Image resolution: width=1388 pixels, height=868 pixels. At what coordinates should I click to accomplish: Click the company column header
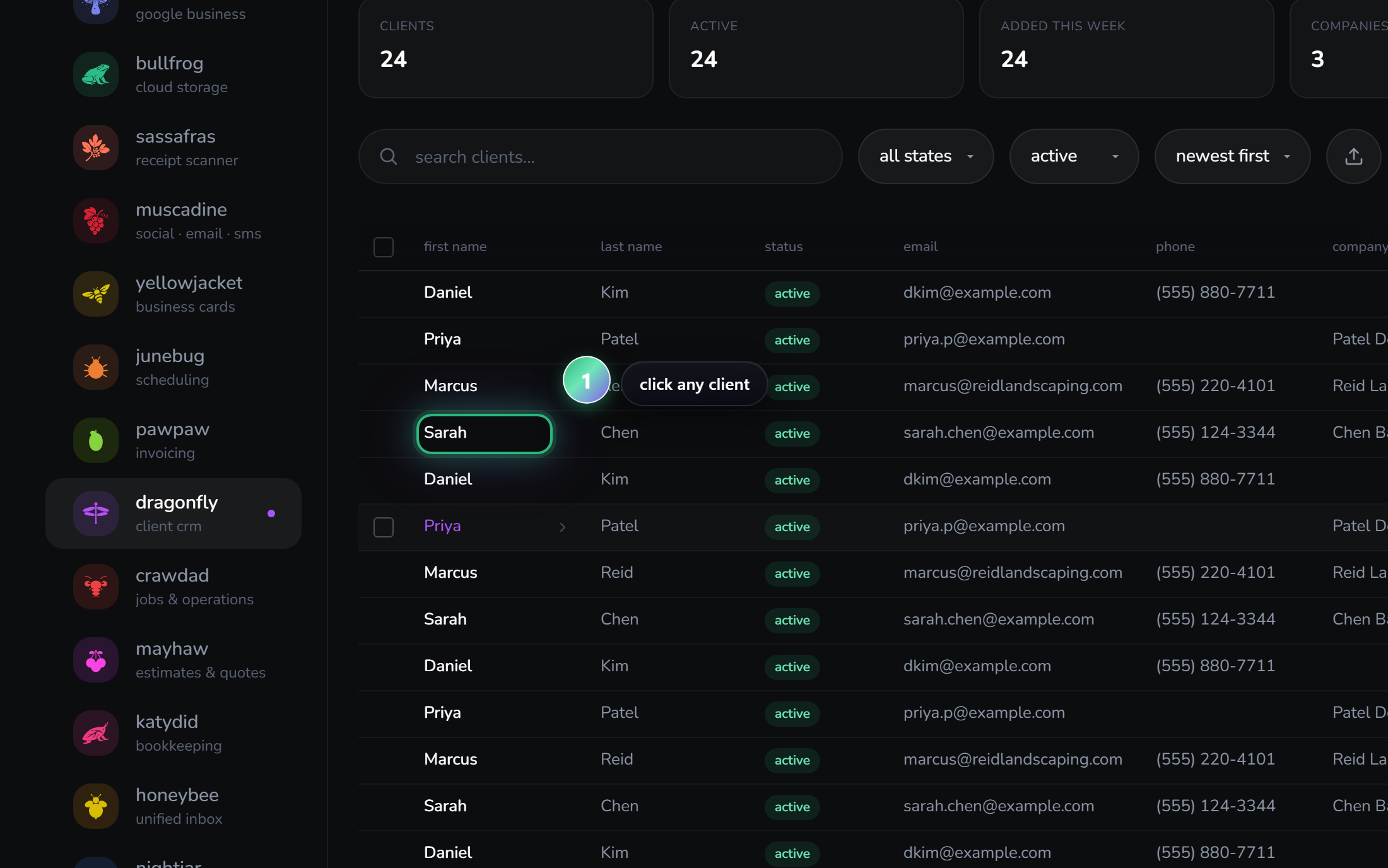[x=1360, y=247]
